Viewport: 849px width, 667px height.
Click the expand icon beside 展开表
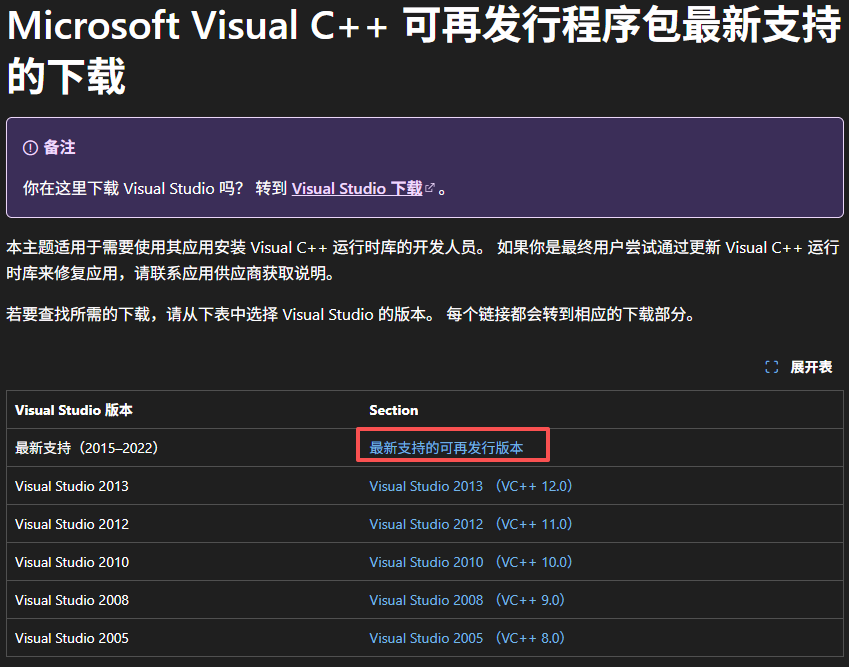772,367
